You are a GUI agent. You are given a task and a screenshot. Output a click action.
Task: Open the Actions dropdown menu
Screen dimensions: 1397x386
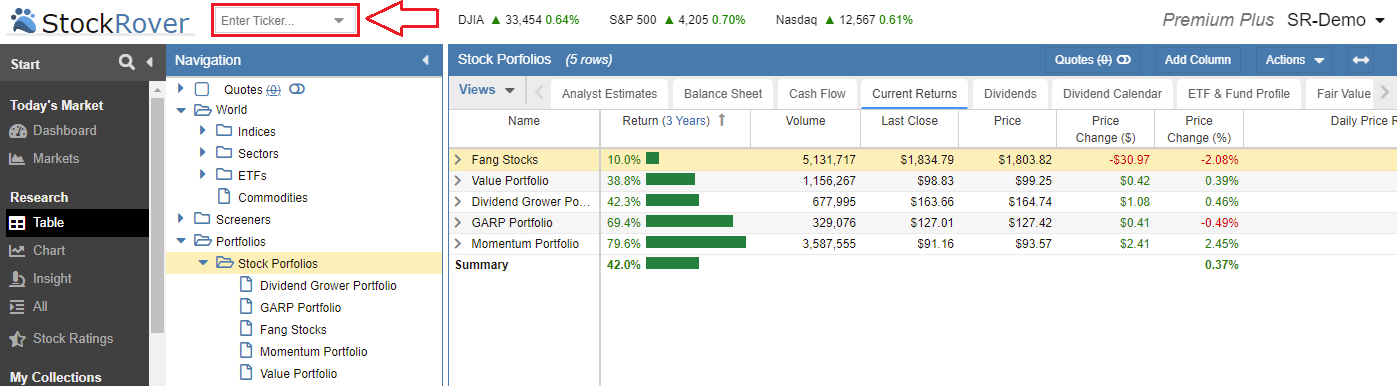pos(1295,60)
